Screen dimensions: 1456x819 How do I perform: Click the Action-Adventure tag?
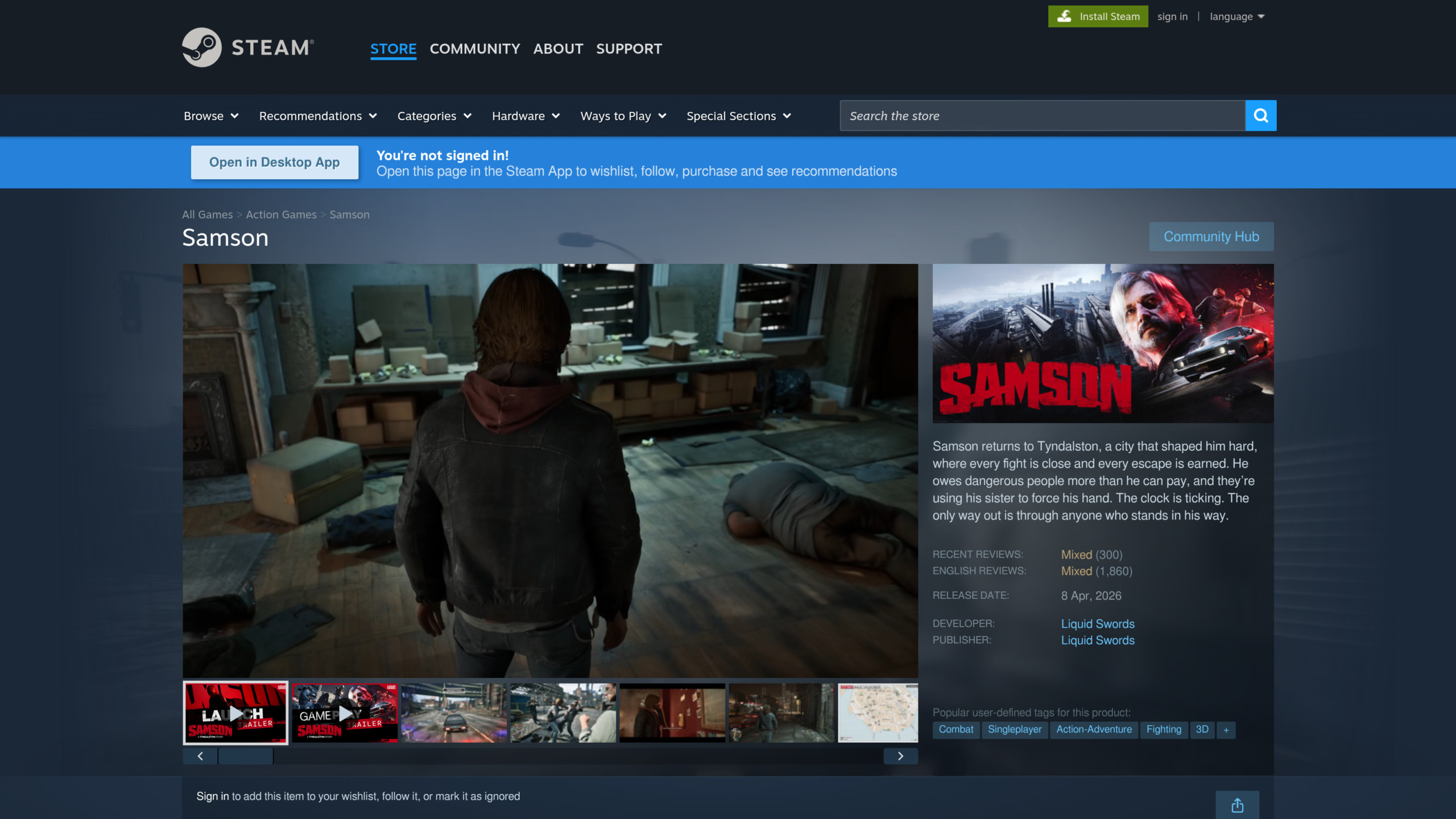pyautogui.click(x=1094, y=730)
